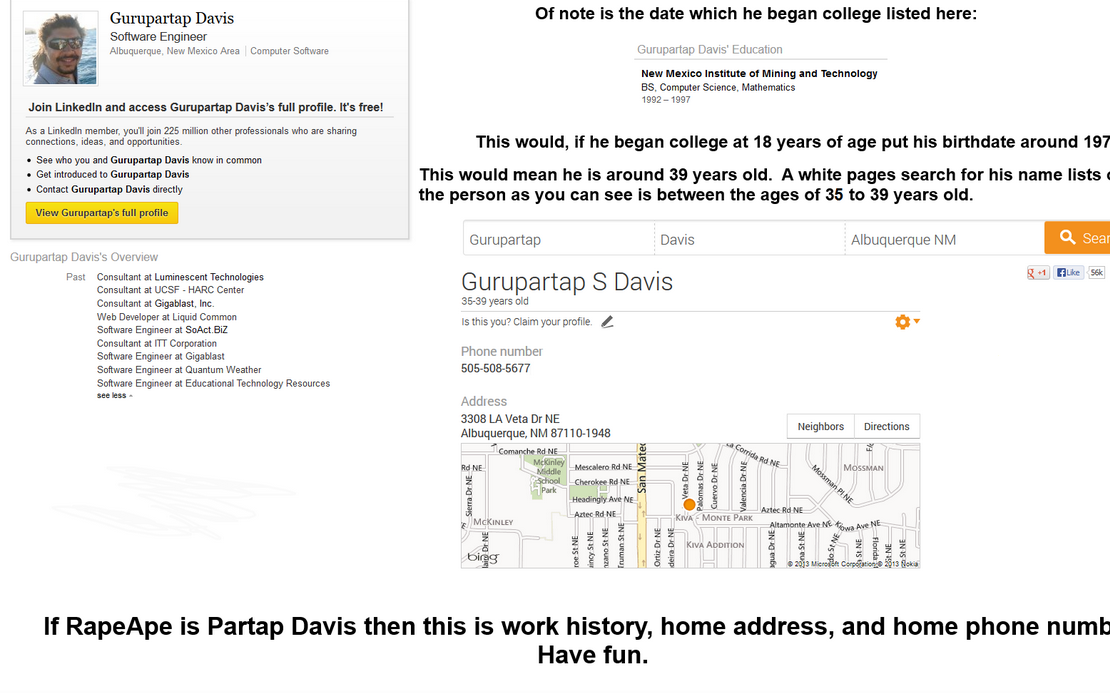
Task: Click 'Gurupartap Davis's Overview' heading
Action: (84, 257)
